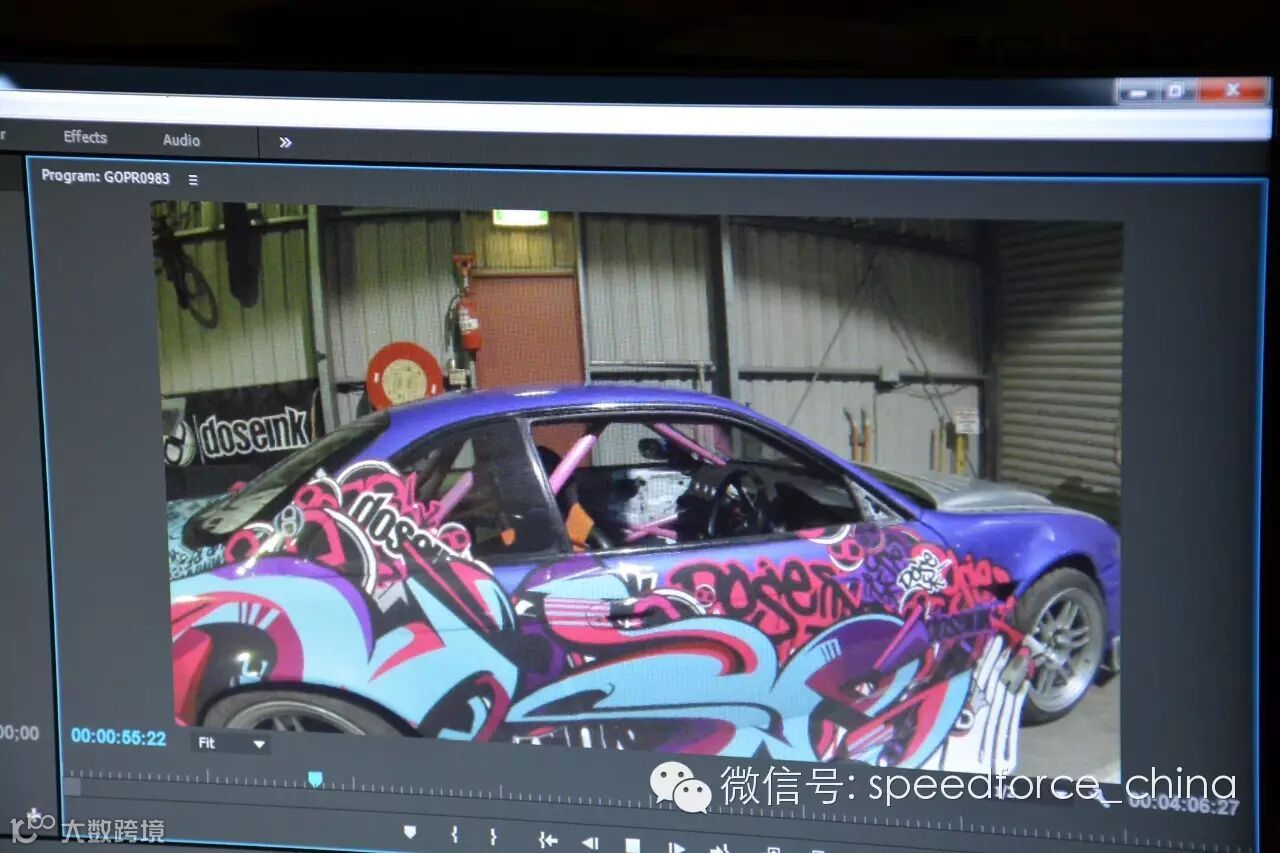Select the Program: GOPR0983 monitor tab
Screen dimensions: 1280x853
(105, 177)
